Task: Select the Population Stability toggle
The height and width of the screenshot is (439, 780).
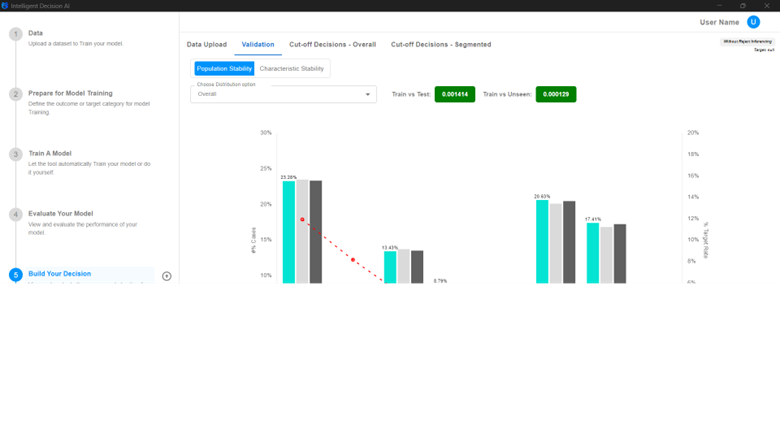Action: (x=224, y=69)
